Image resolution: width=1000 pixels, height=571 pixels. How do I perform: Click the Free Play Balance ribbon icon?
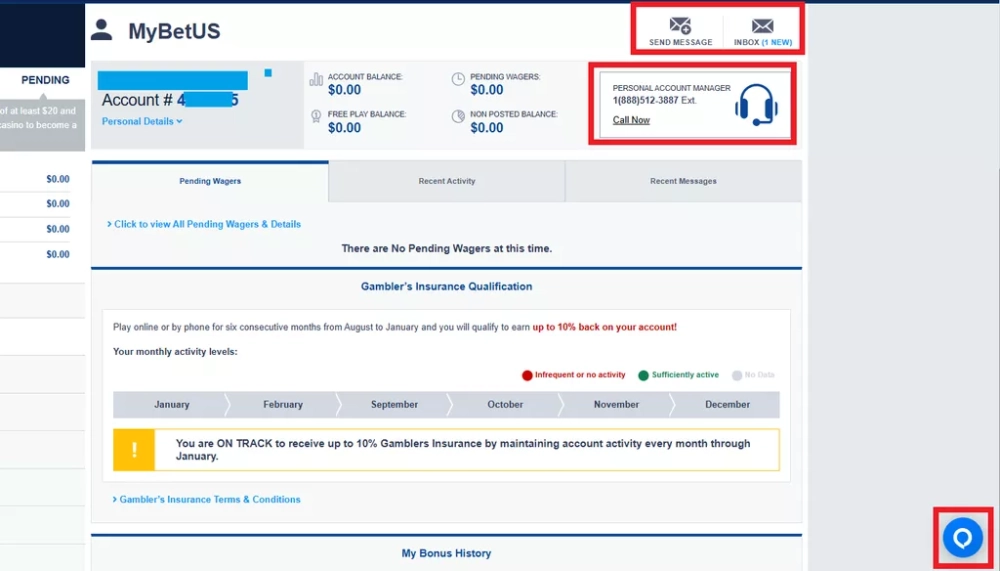pos(316,116)
